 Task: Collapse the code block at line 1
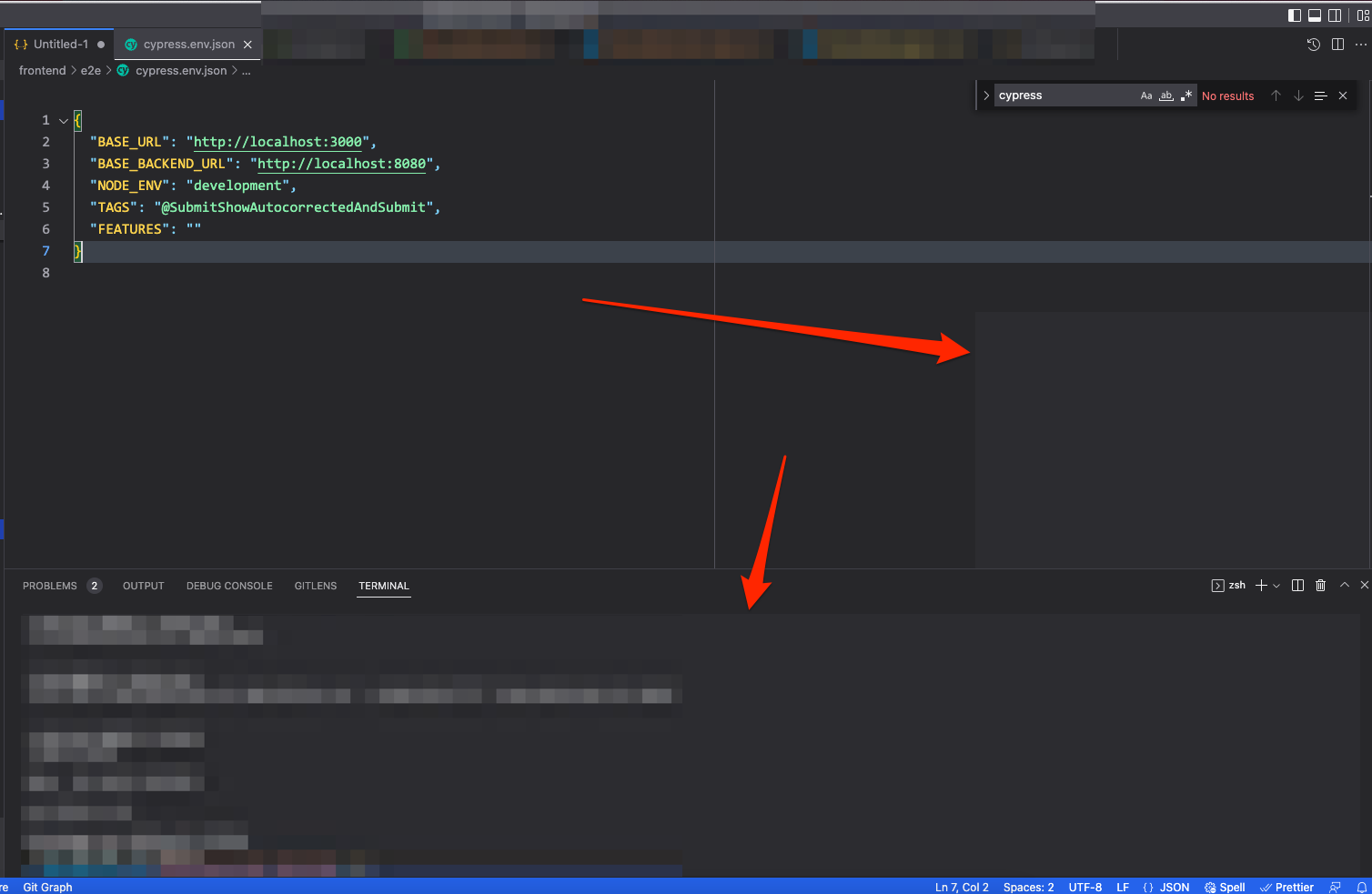click(63, 119)
